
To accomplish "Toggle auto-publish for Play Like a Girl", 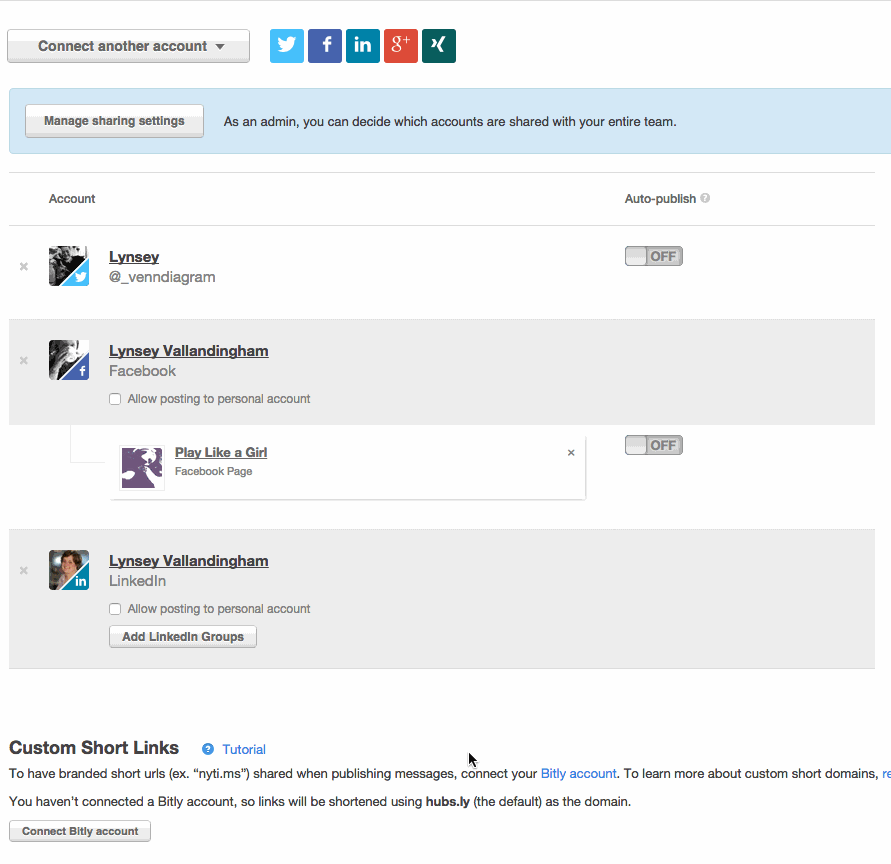I will pyautogui.click(x=653, y=446).
